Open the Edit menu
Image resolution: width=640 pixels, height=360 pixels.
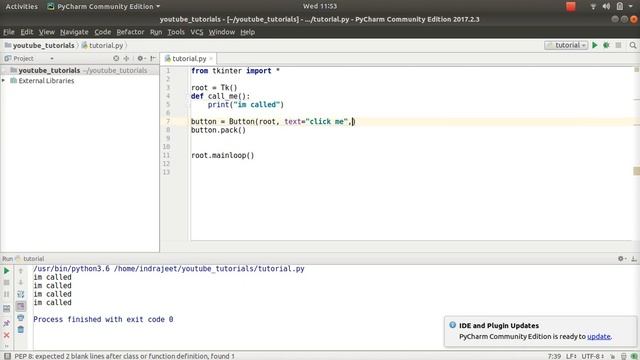tap(27, 32)
